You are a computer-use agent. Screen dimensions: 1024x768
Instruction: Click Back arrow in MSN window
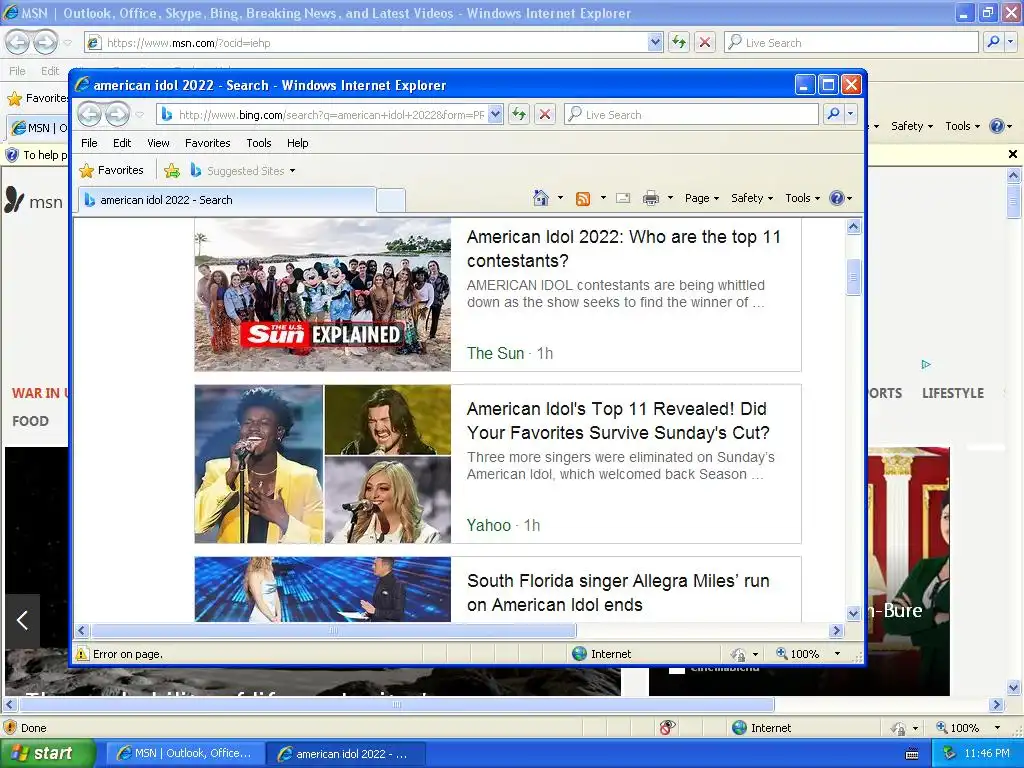[x=18, y=42]
